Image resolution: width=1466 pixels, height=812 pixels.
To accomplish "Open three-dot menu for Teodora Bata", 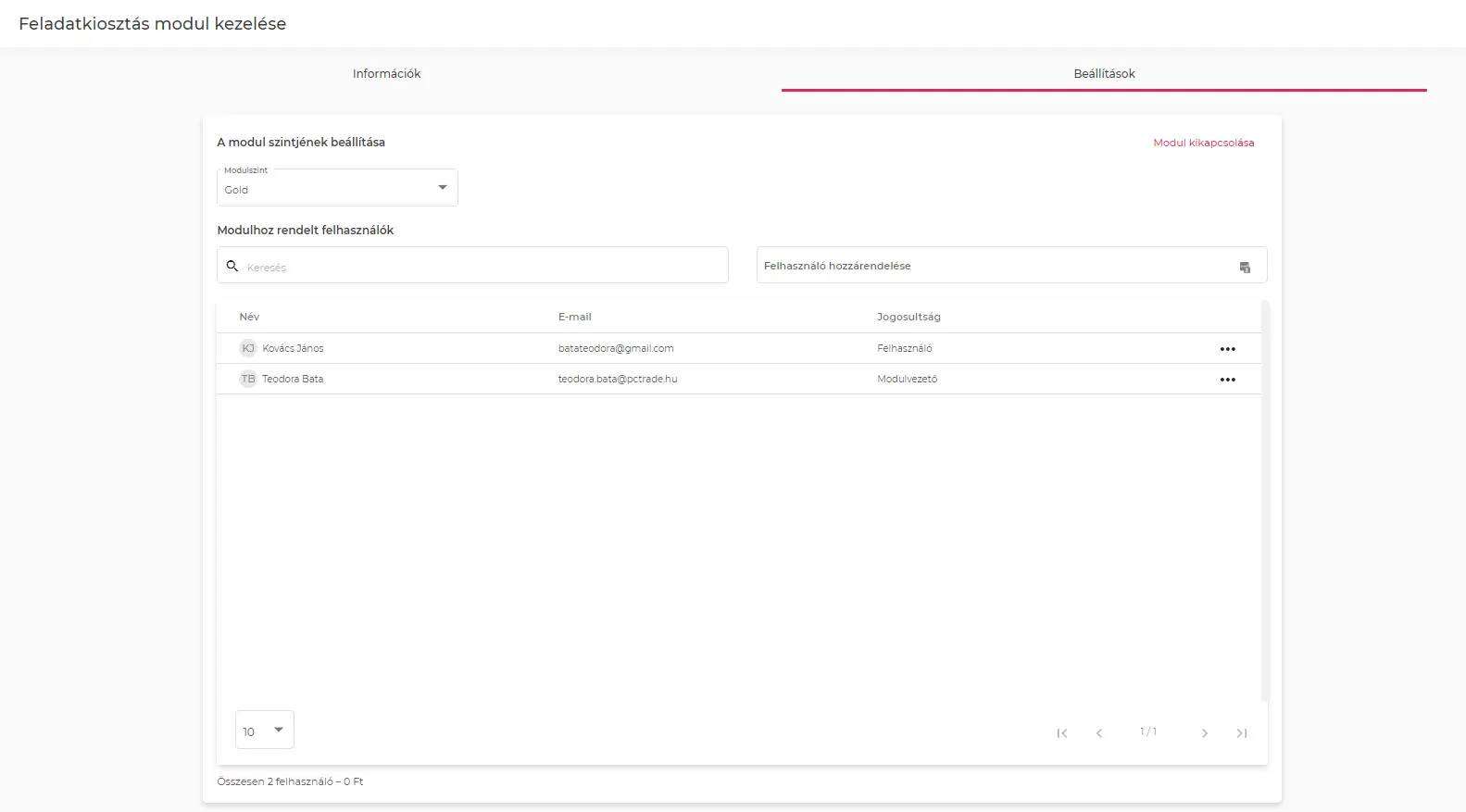I will coord(1227,380).
